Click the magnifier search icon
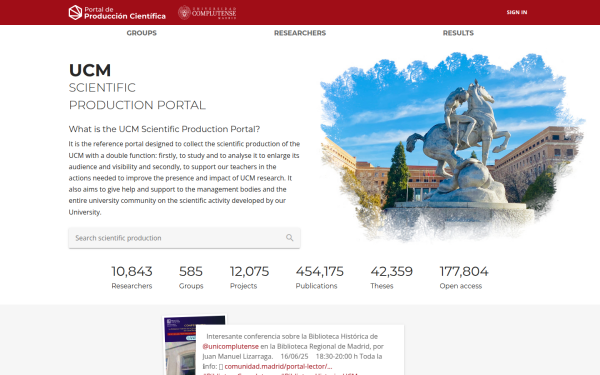The image size is (600, 375). click(x=290, y=238)
